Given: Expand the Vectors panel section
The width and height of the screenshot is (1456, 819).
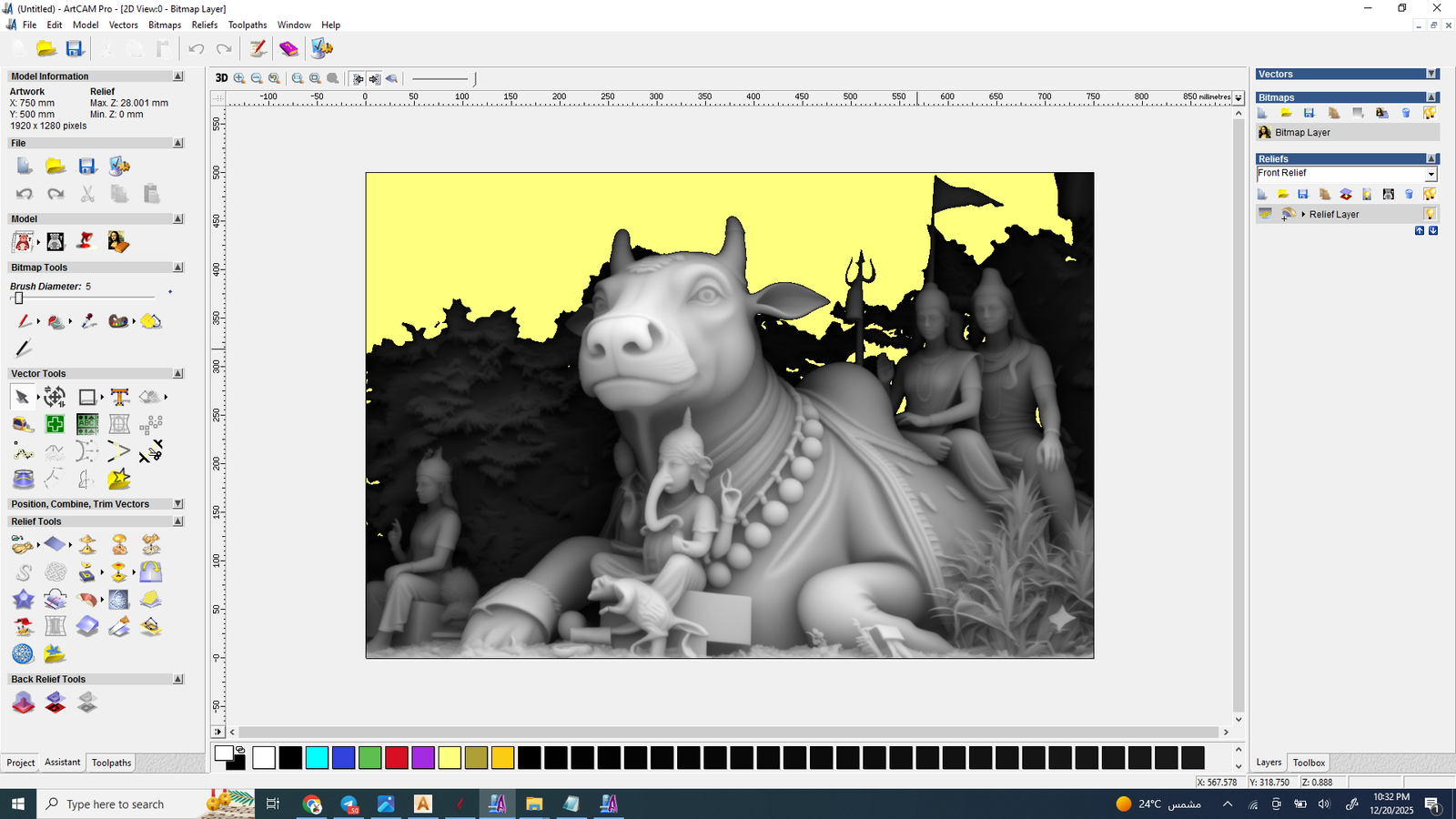Looking at the screenshot, I should point(1431,74).
